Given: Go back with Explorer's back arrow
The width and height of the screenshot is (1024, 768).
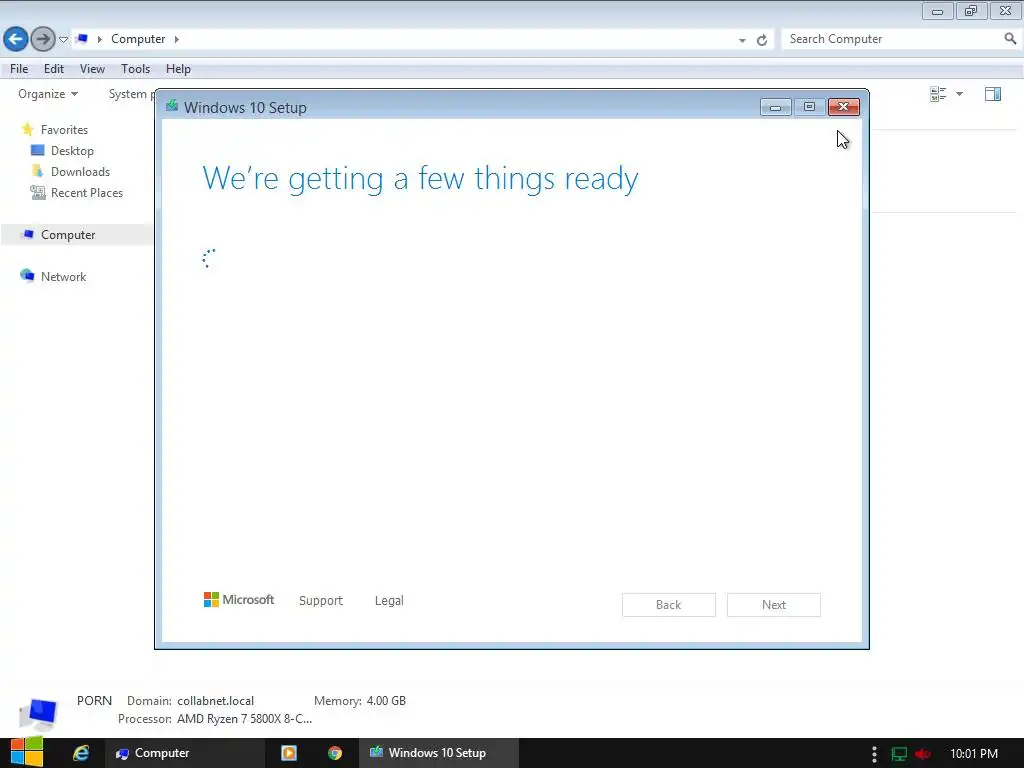Looking at the screenshot, I should (x=16, y=39).
